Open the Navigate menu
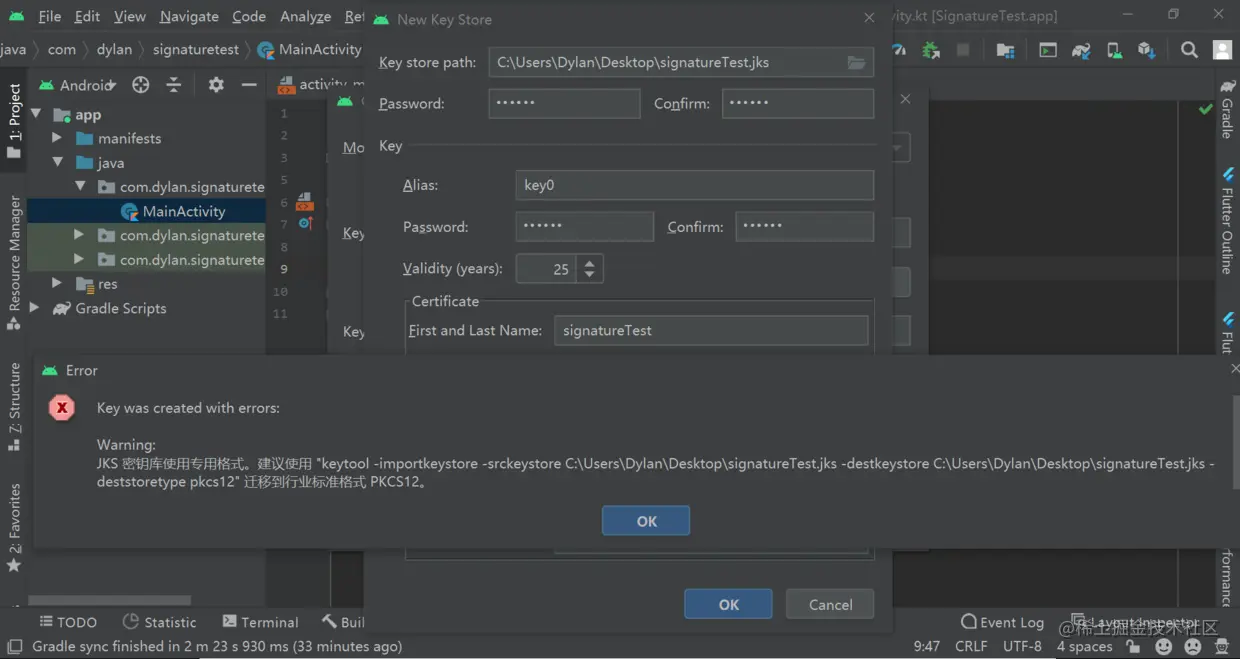 coord(189,16)
